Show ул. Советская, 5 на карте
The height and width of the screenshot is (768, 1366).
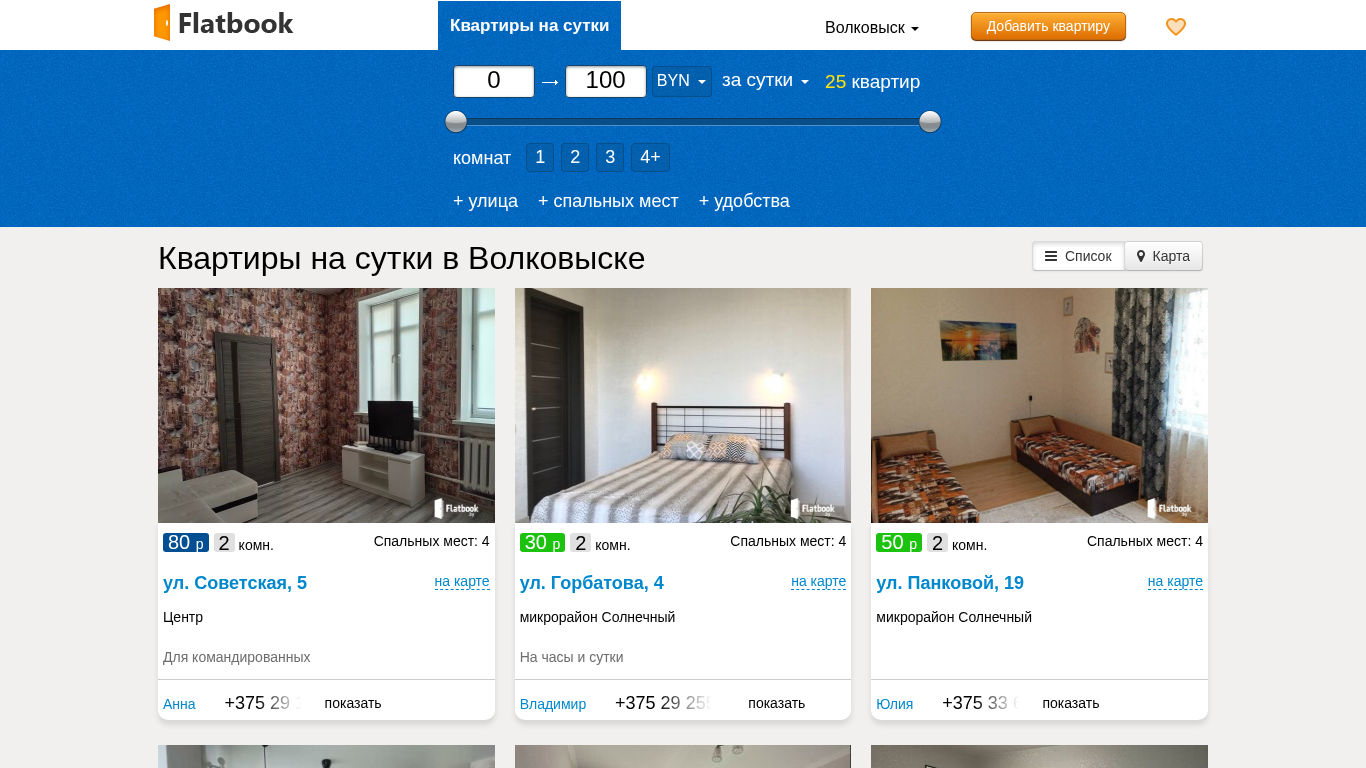tap(462, 582)
